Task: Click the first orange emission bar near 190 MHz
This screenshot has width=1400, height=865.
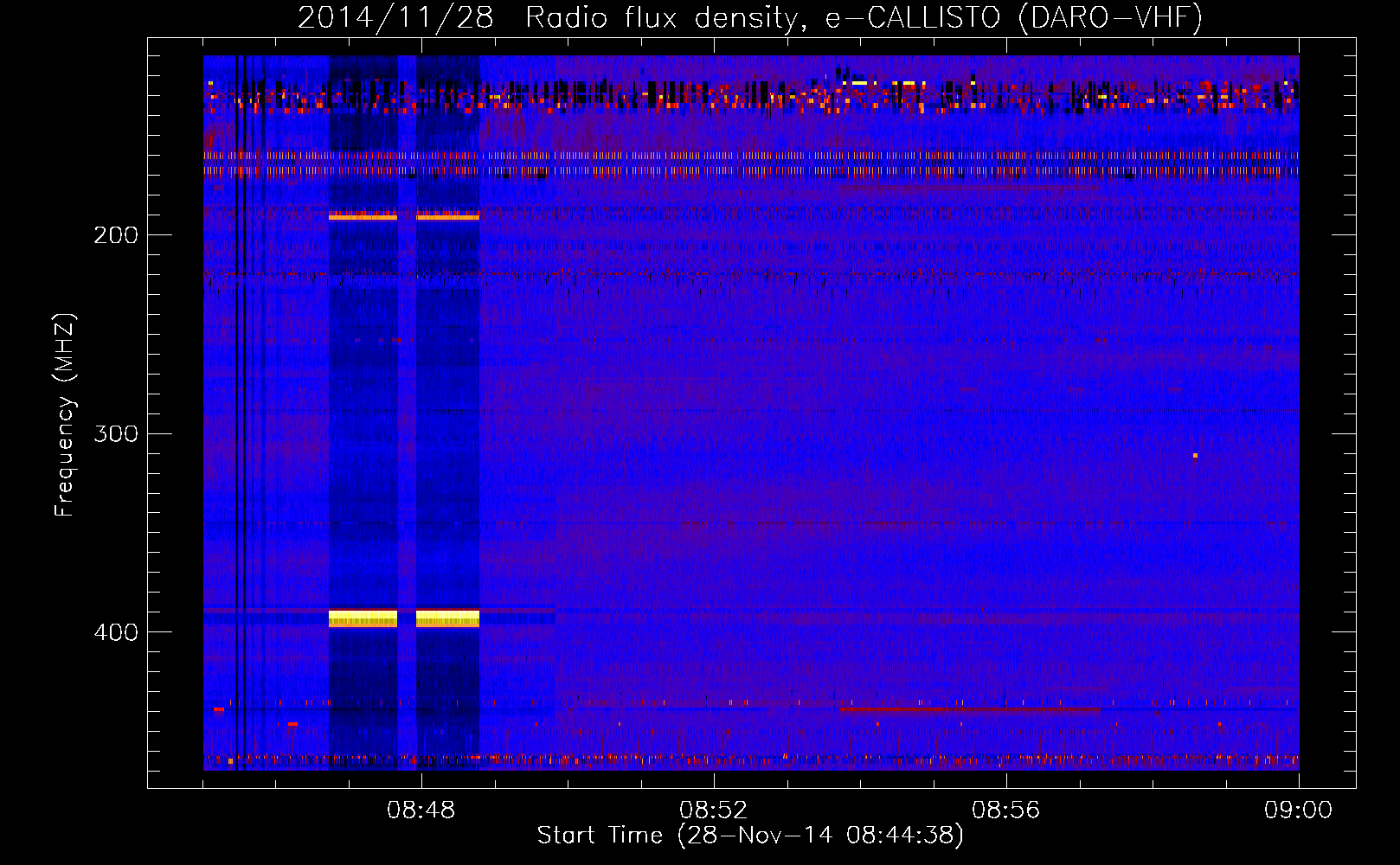Action: click(363, 217)
